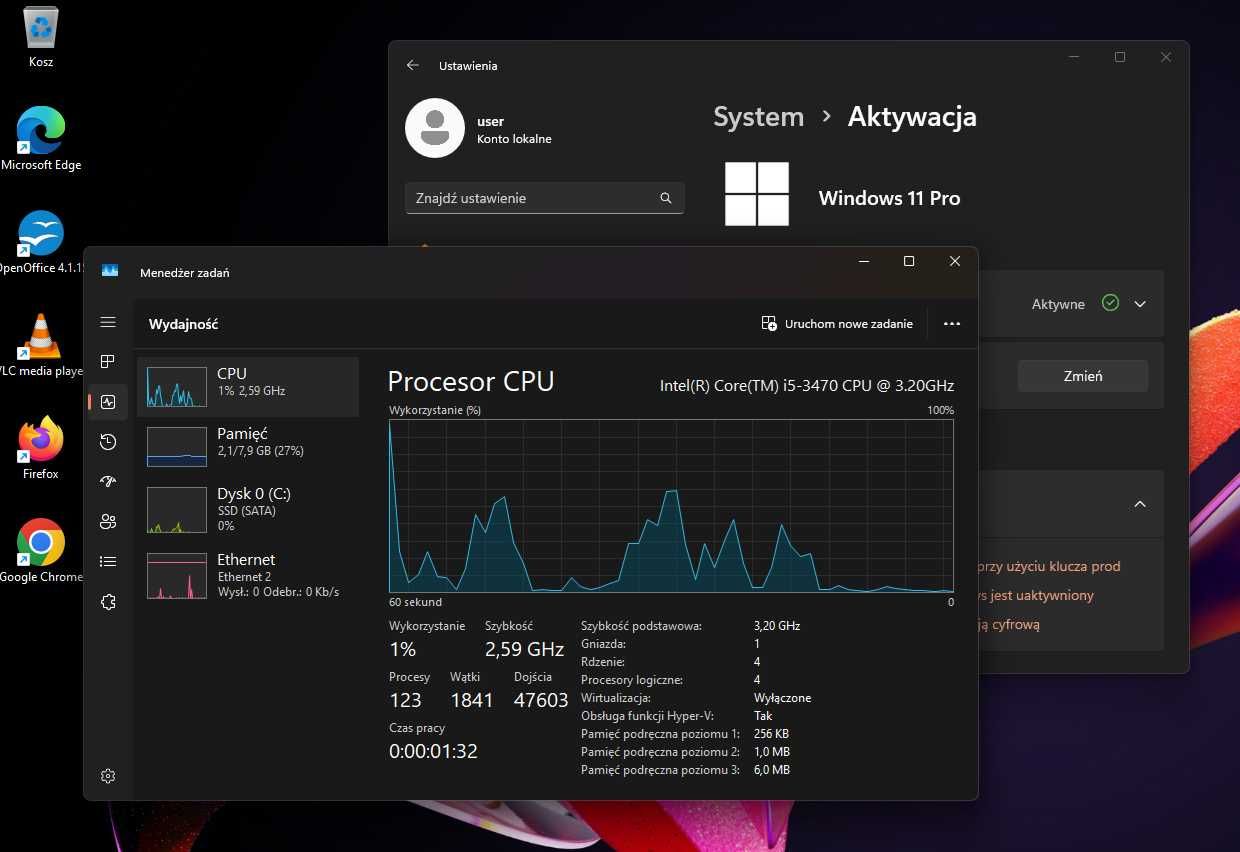Select the Performance page icon in sidebar
Screen dimensions: 1240x852
coord(108,402)
